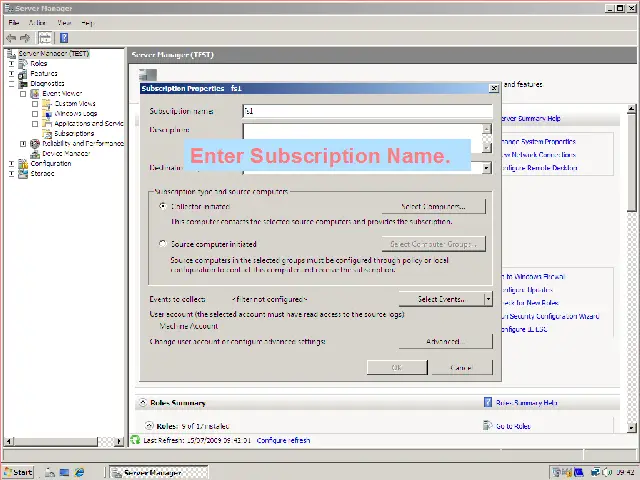Open the Destination log dropdown arrow
This screenshot has height=480, width=640.
click(x=486, y=168)
